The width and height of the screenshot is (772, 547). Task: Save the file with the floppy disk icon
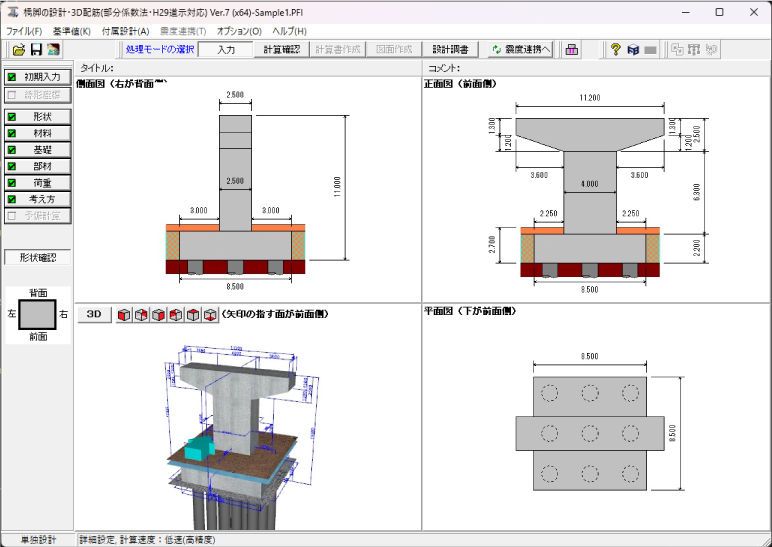coord(36,49)
